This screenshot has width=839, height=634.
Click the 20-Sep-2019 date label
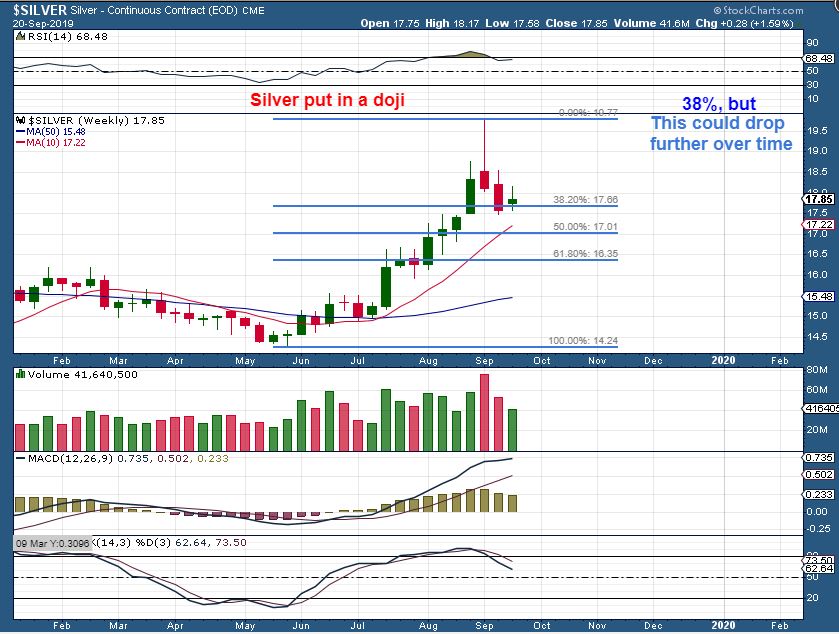click(x=44, y=24)
